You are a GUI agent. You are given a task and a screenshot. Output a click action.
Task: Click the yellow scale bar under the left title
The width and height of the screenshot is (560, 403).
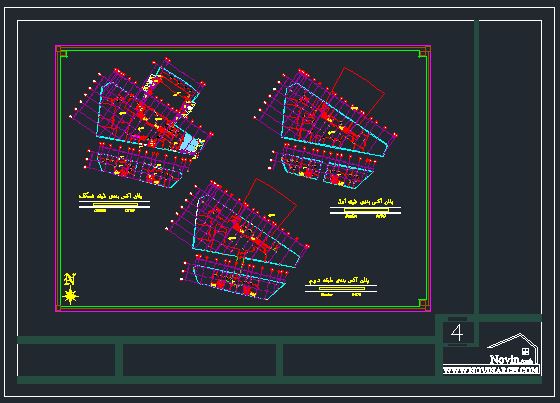coord(115,205)
